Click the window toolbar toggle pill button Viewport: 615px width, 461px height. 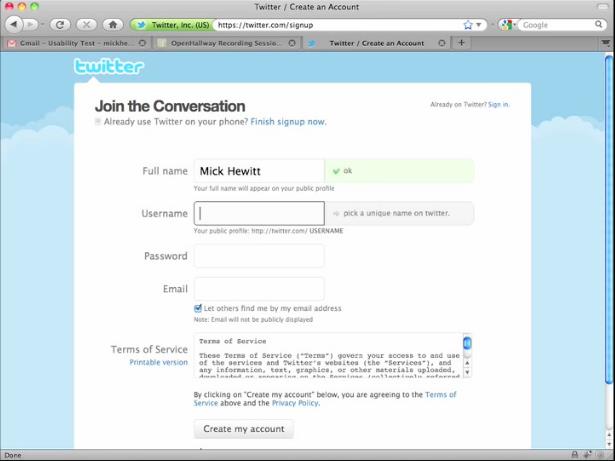pyautogui.click(x=602, y=7)
